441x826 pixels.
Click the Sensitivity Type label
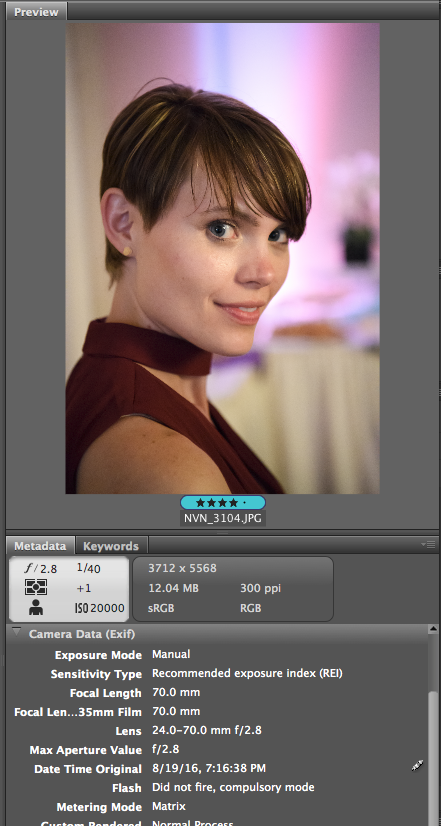click(96, 674)
